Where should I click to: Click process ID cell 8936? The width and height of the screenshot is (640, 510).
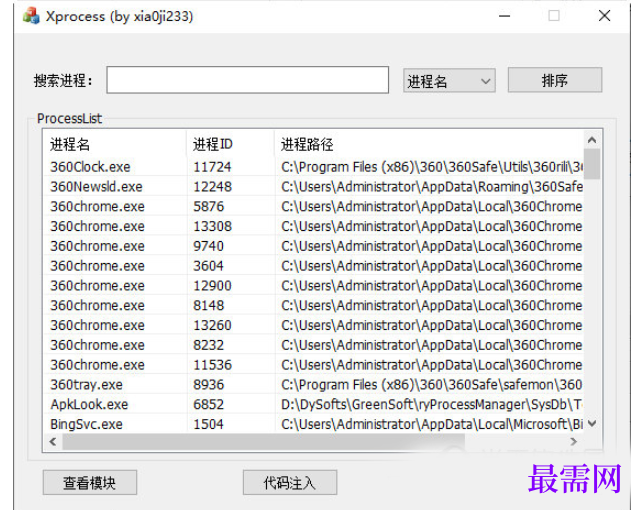coord(209,384)
